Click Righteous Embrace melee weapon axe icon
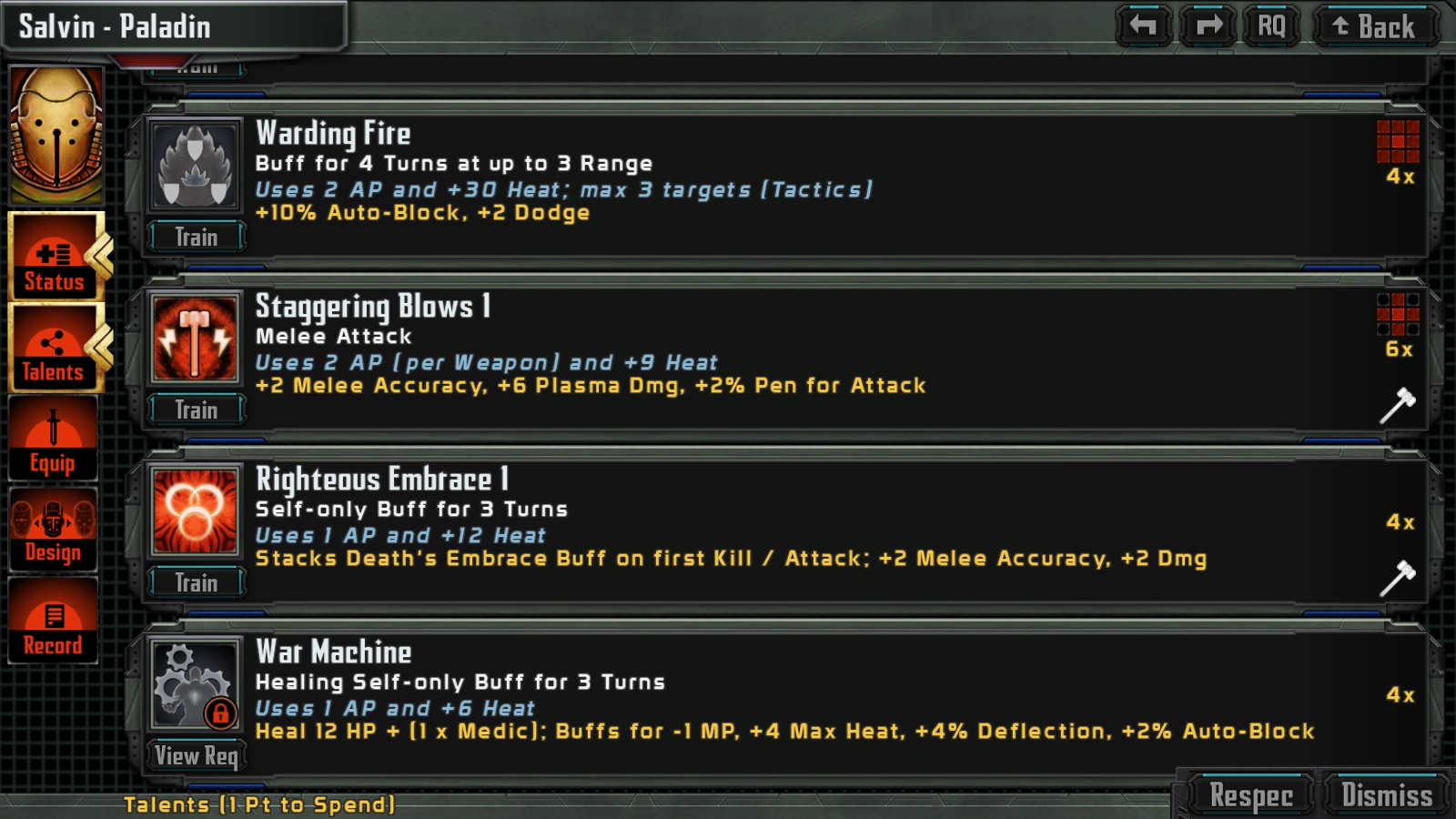 coord(1397,579)
